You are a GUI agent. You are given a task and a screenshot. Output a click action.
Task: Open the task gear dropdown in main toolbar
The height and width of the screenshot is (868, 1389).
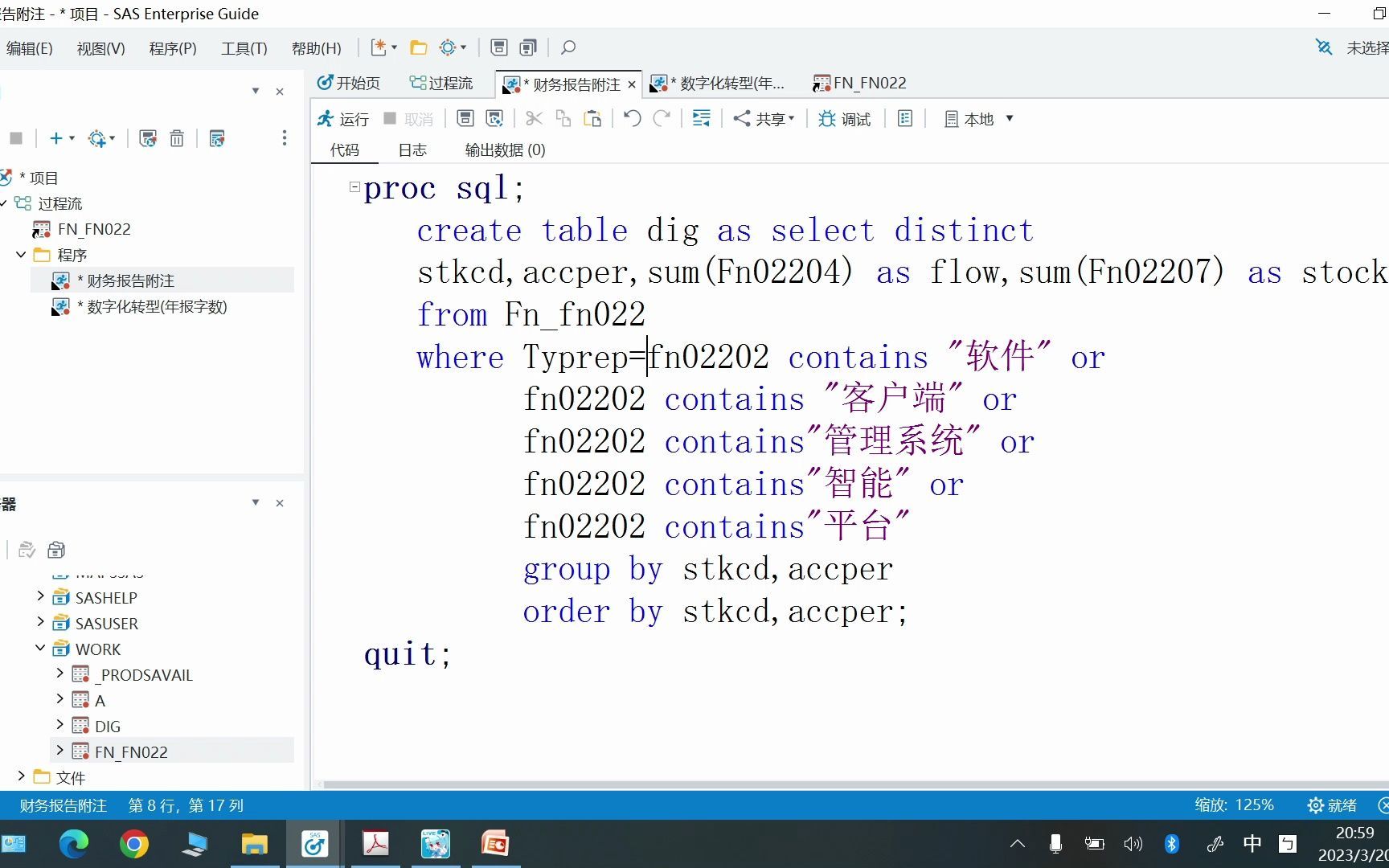pos(453,47)
